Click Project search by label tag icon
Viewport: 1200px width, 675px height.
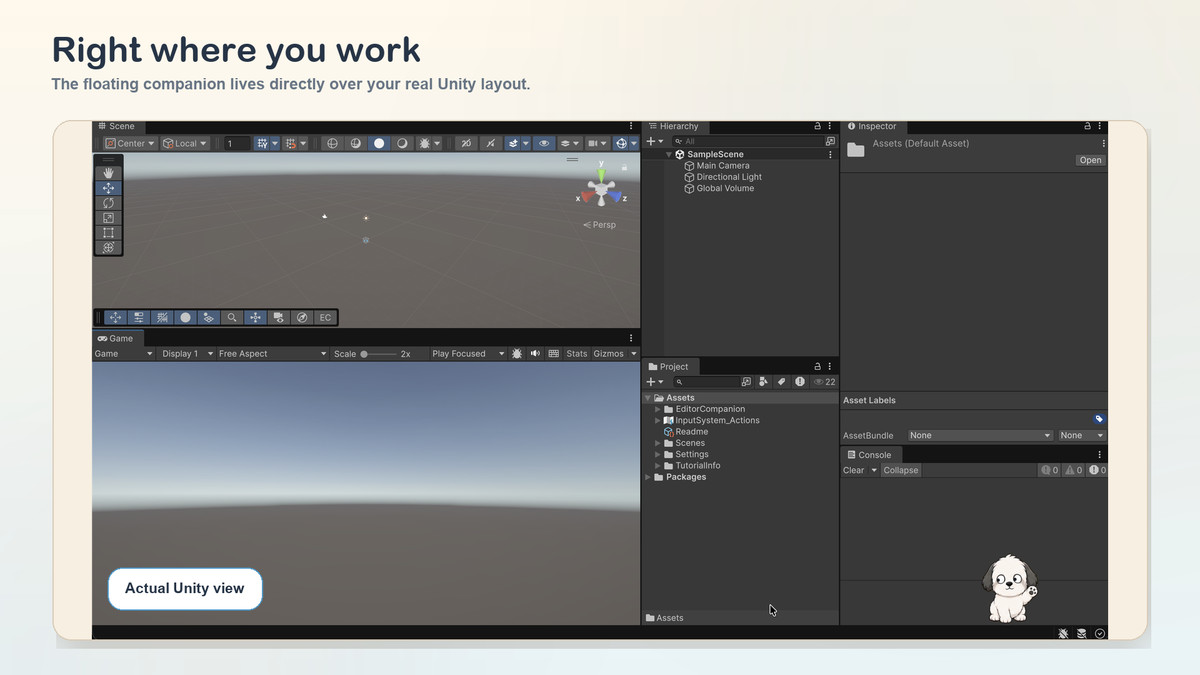pyautogui.click(x=782, y=382)
